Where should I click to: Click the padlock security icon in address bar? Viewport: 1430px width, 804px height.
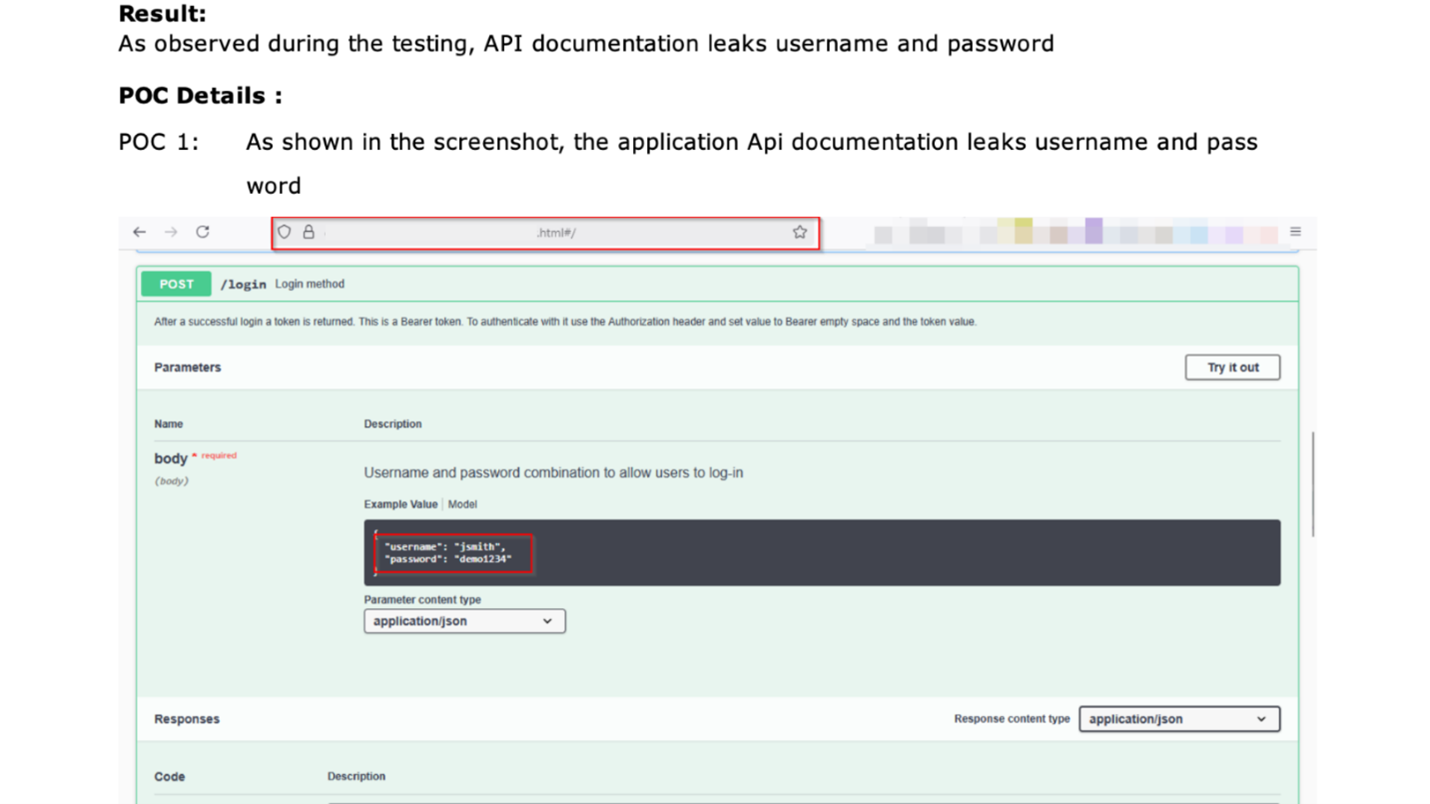tap(309, 231)
